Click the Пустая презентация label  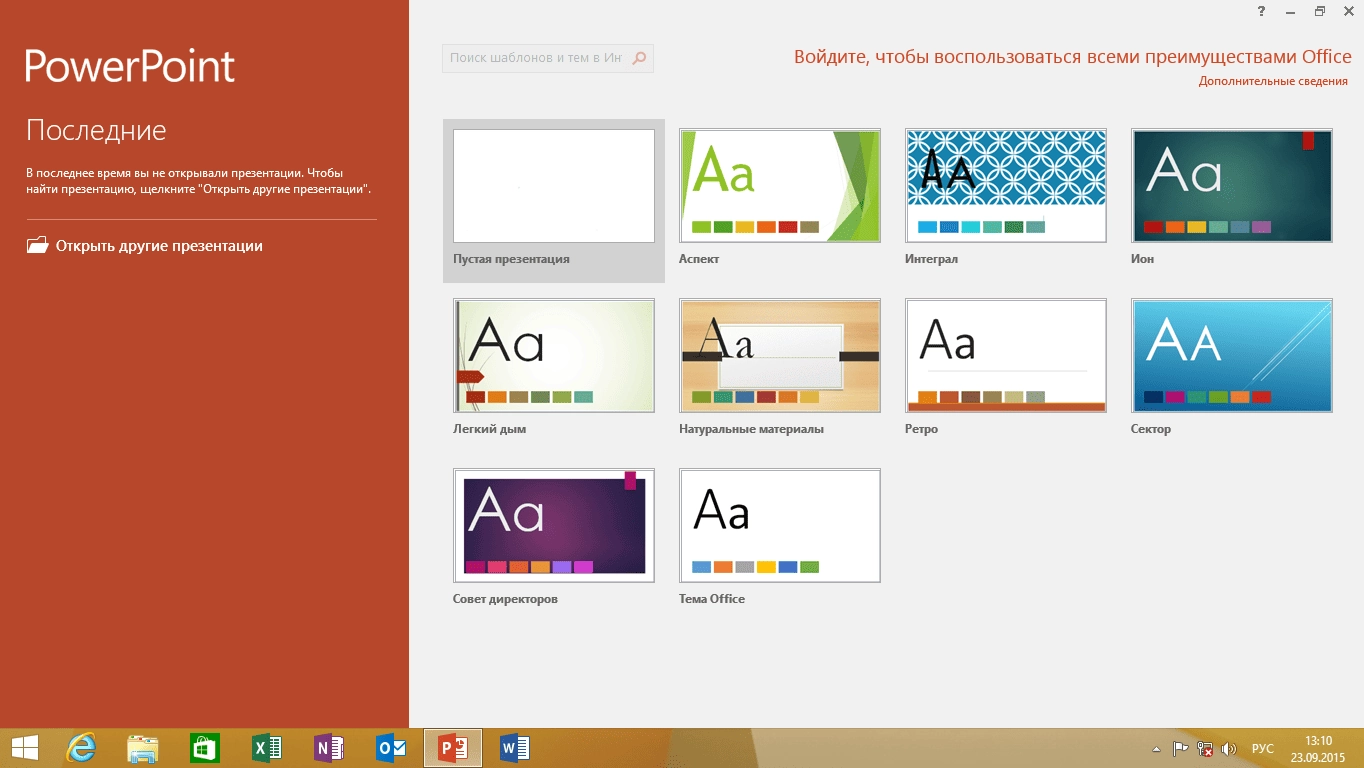[x=511, y=259]
